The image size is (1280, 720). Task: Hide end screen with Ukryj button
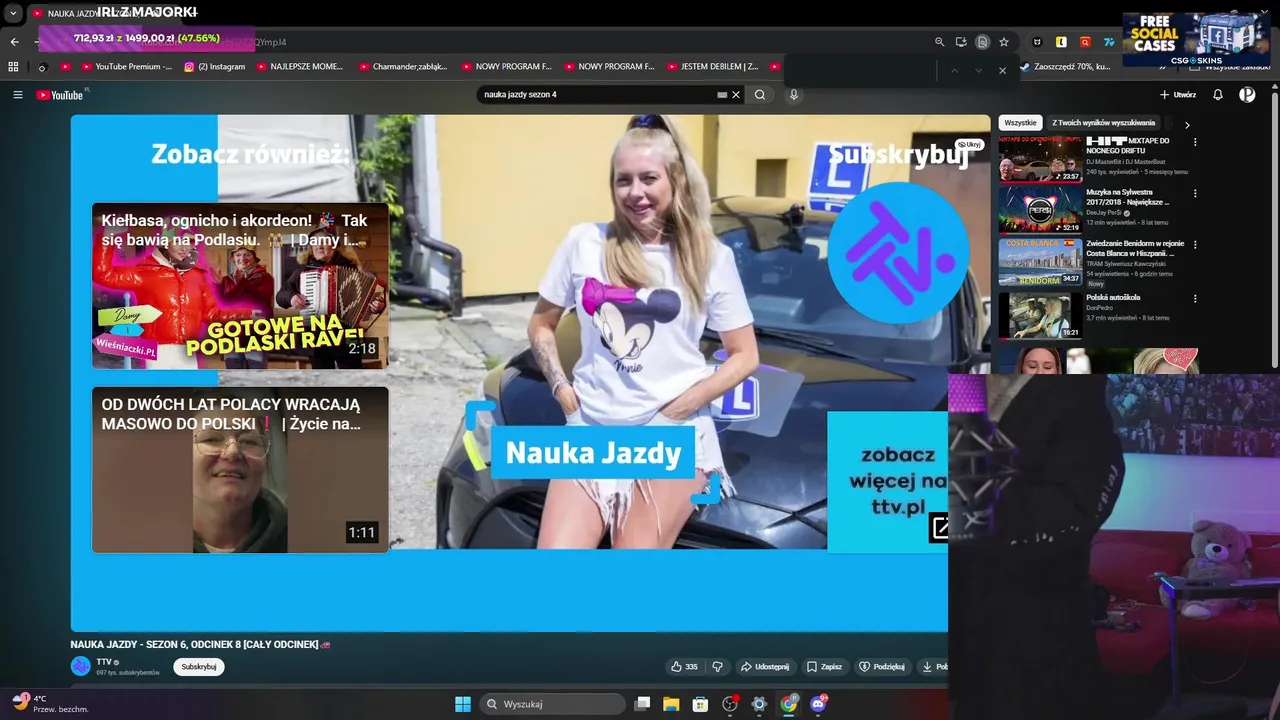click(969, 144)
